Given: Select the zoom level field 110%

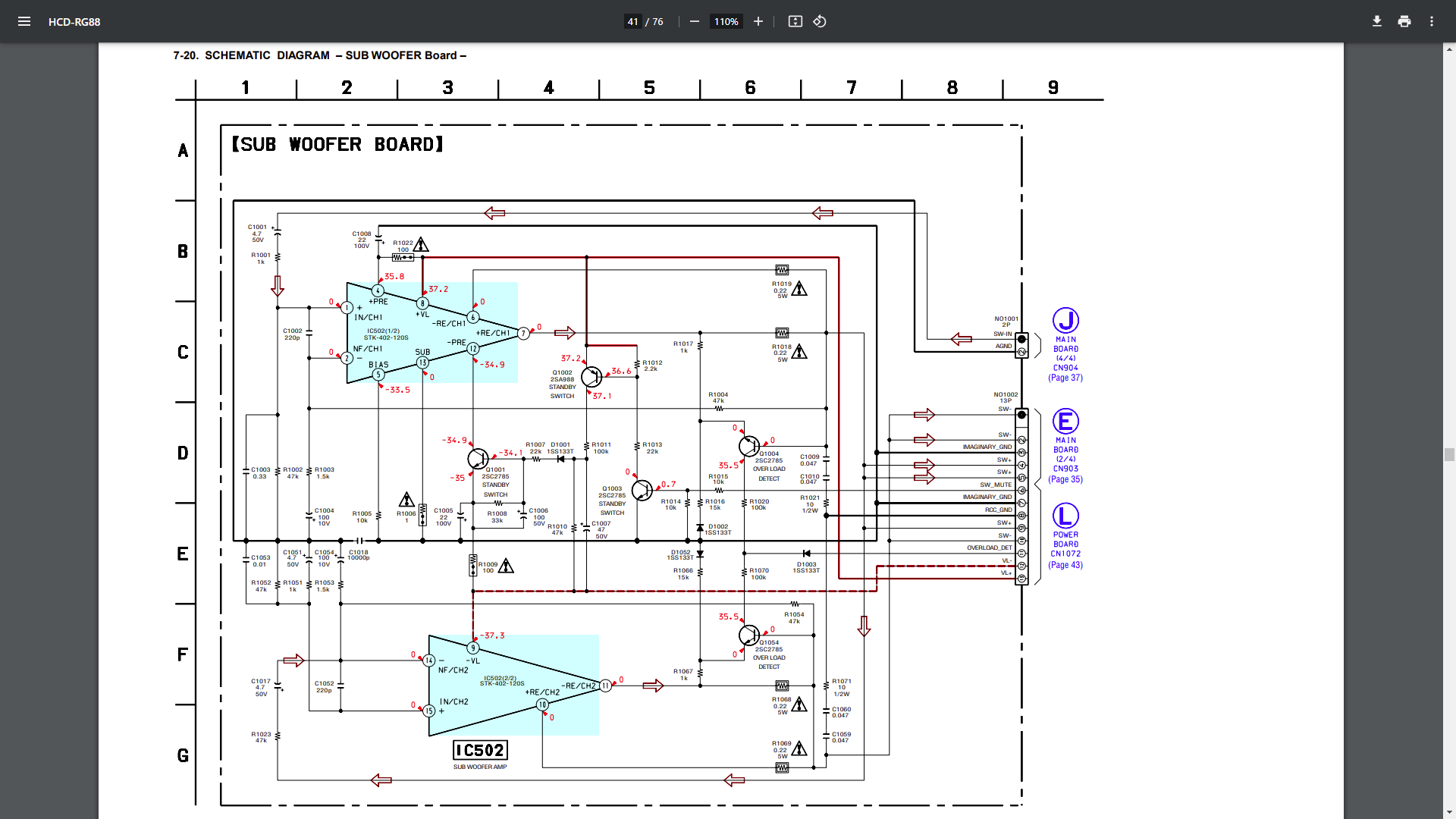Looking at the screenshot, I should click(x=726, y=21).
